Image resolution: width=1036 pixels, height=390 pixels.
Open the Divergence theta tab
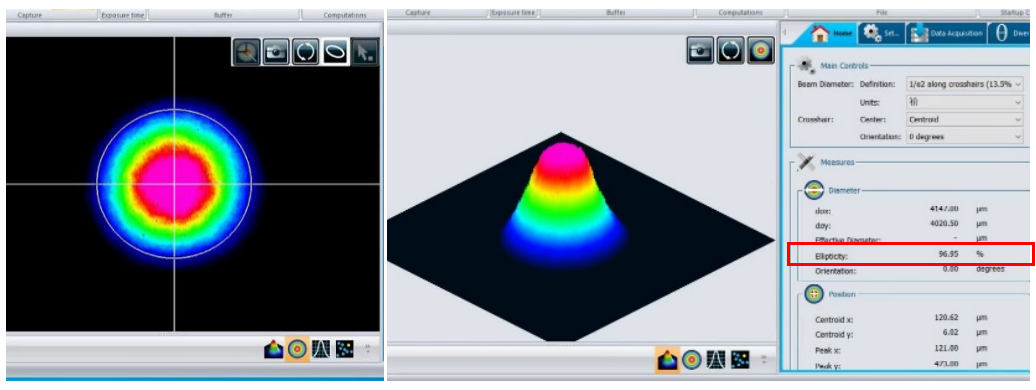coord(1010,33)
